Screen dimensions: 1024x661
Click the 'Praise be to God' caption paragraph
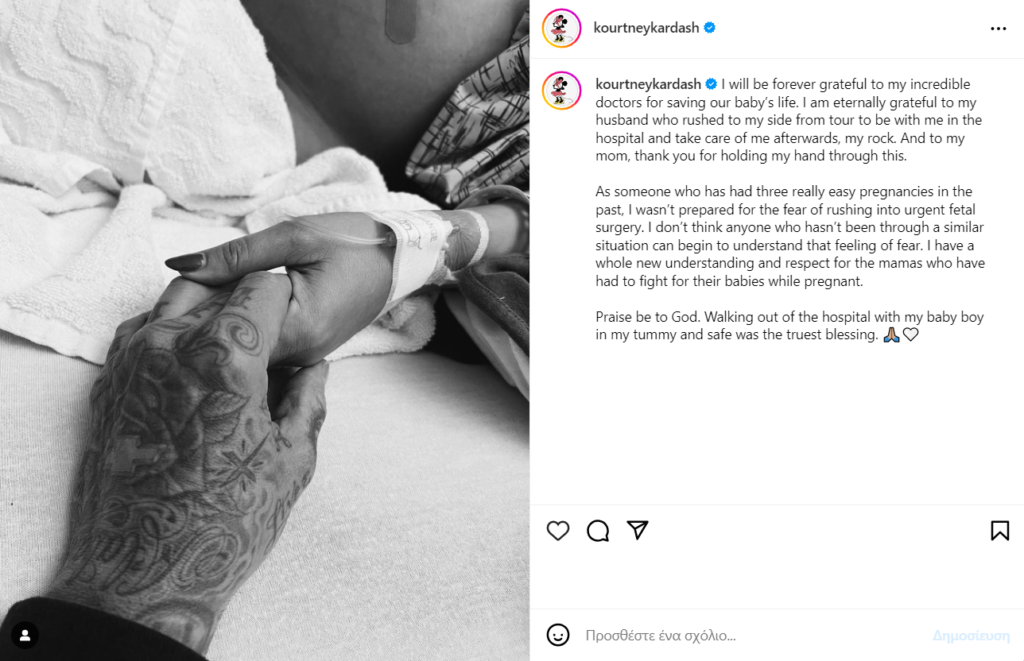tap(789, 325)
